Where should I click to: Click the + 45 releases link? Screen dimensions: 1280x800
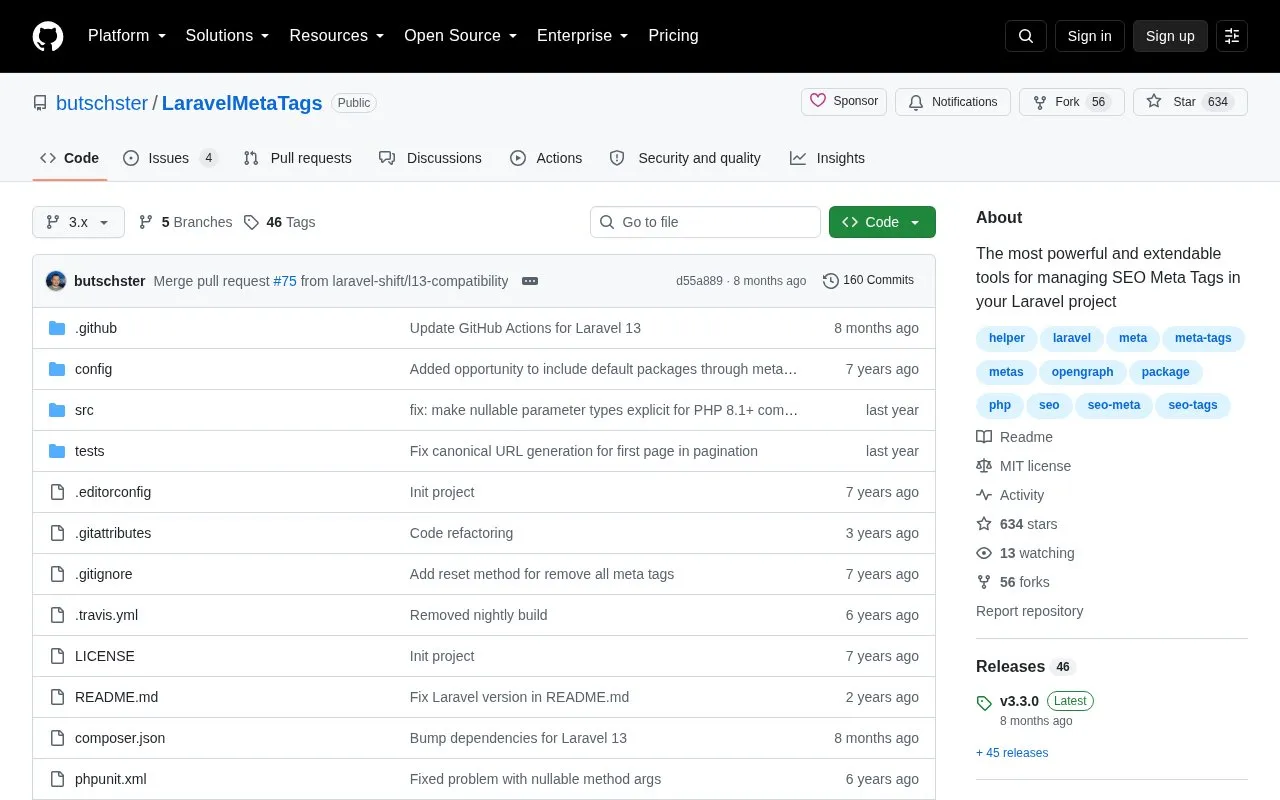1012,753
